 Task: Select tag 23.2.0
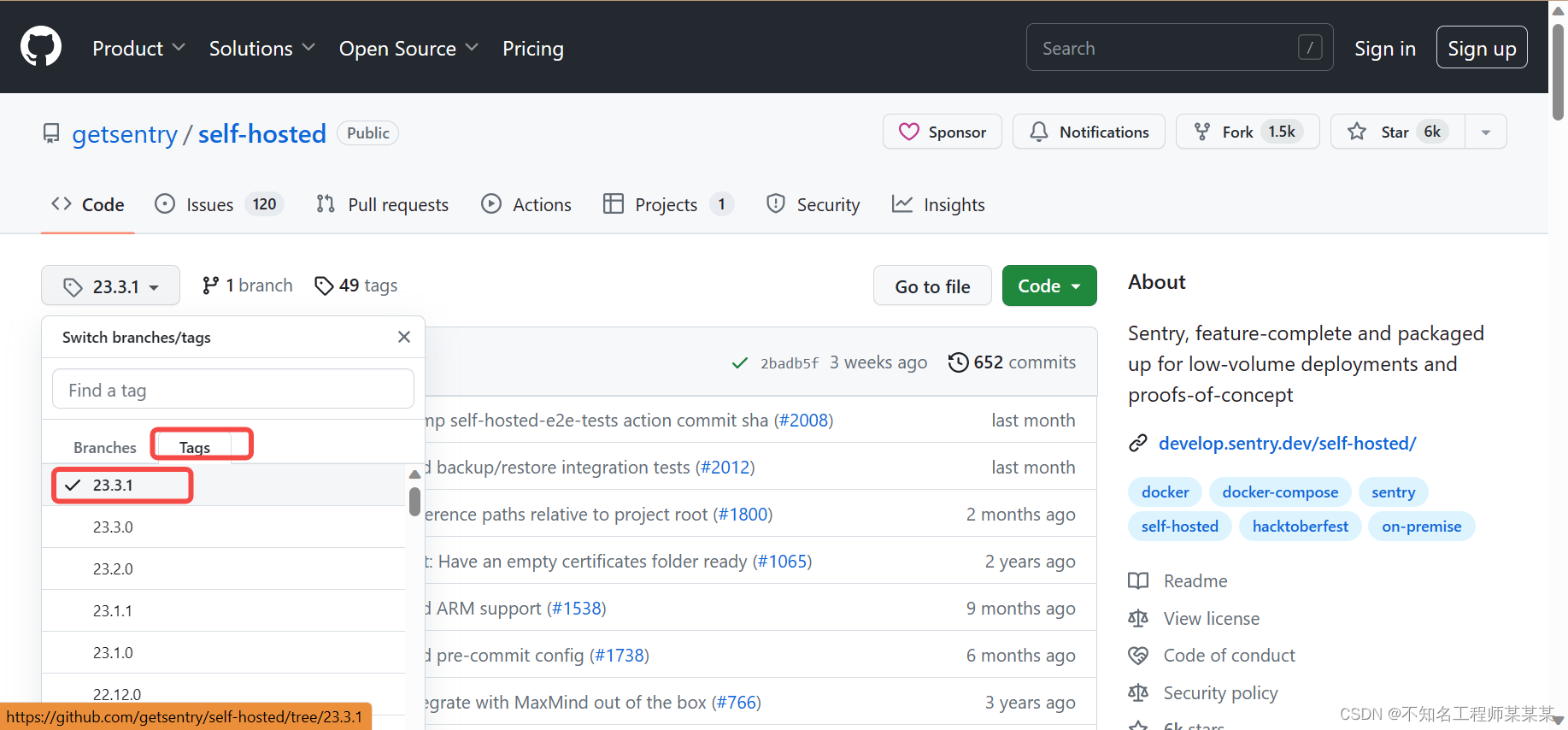[x=223, y=568]
